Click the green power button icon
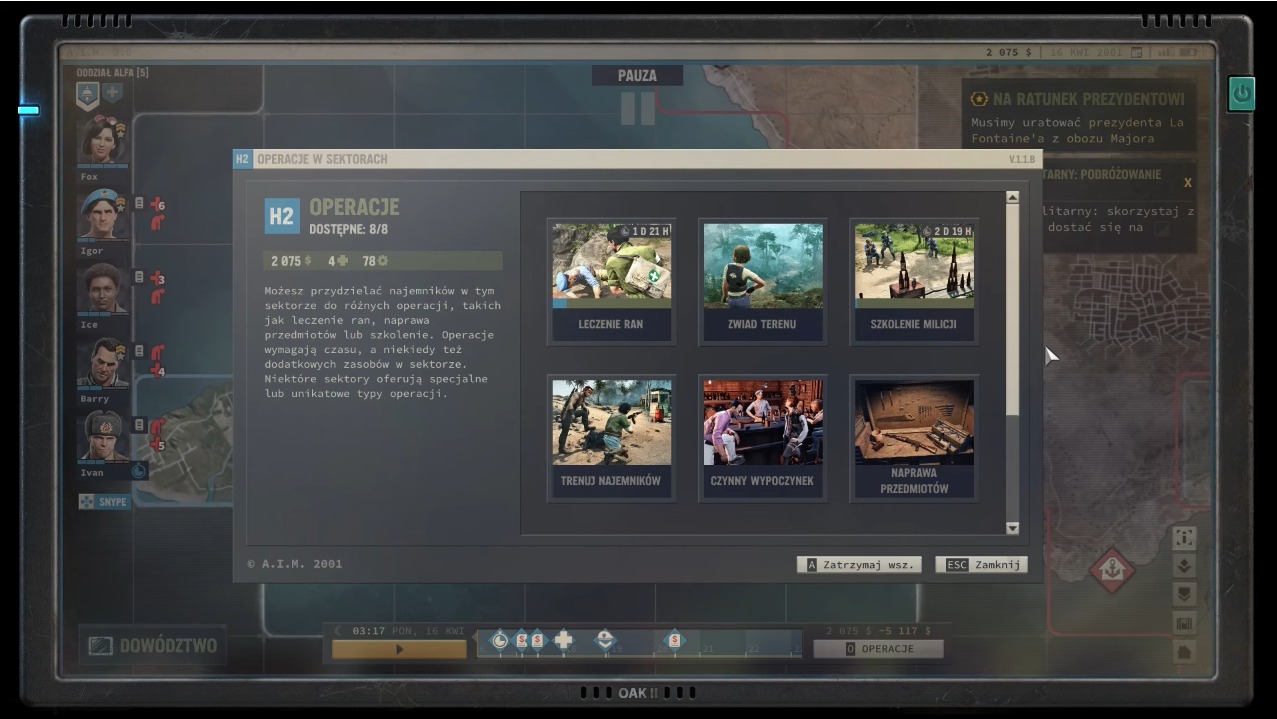The width and height of the screenshot is (1277, 719). tap(1241, 94)
